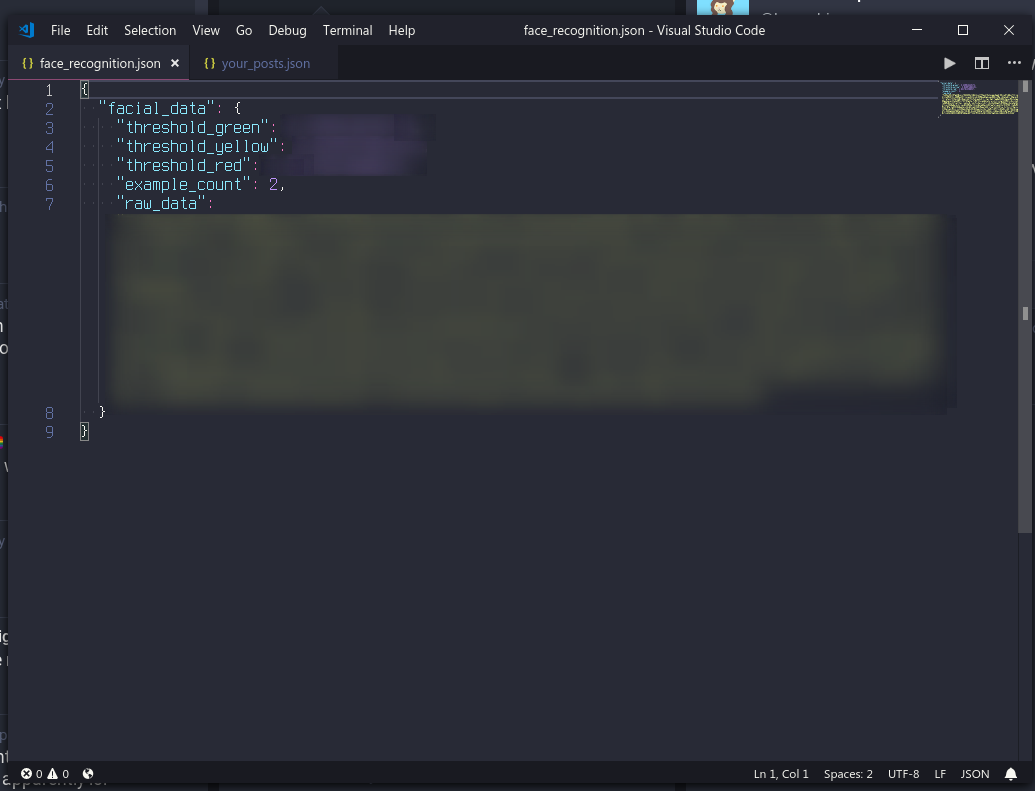This screenshot has height=791, width=1035.
Task: Click the errors count icon in status bar
Action: tap(27, 774)
